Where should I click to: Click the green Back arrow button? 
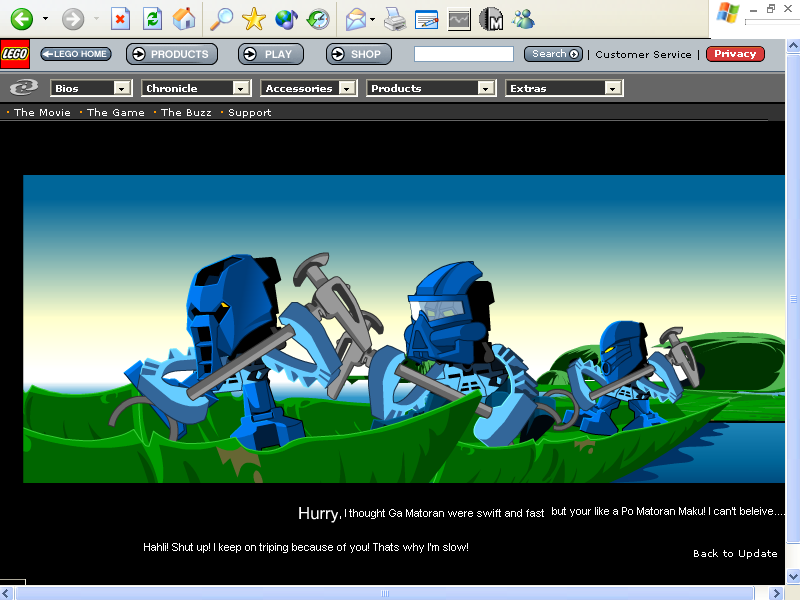(x=21, y=19)
